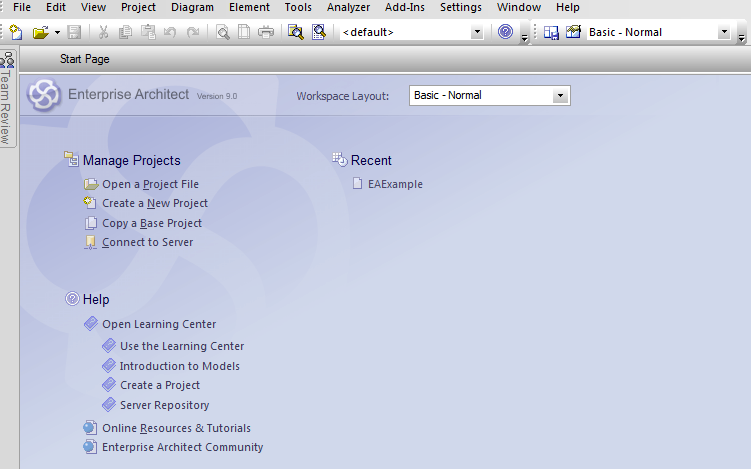Click the book icon beside Open Learning Center
The height and width of the screenshot is (469, 751).
pos(91,323)
